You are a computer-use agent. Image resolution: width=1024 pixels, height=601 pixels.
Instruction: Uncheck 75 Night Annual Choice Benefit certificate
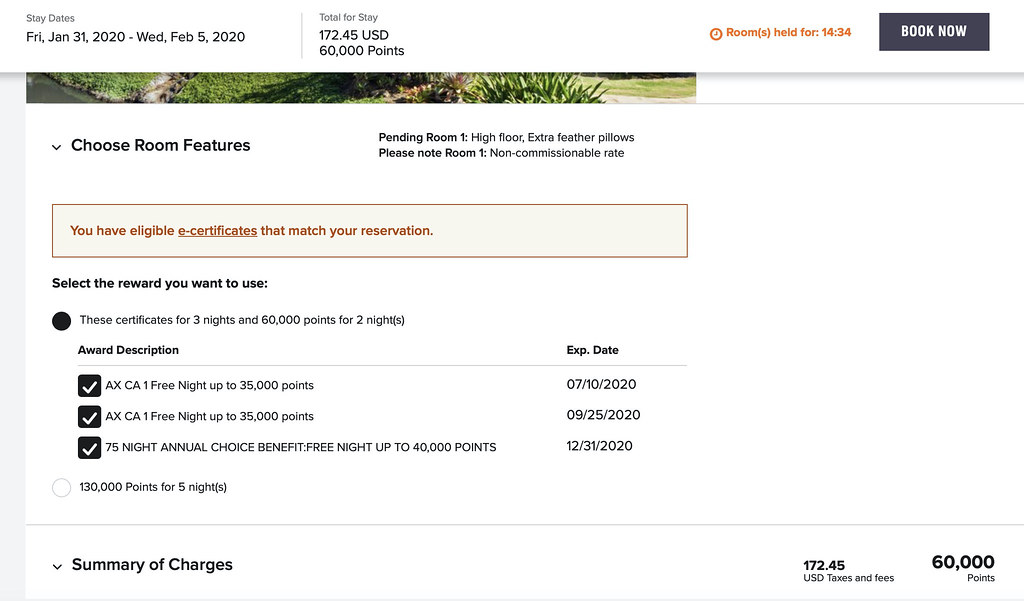click(90, 447)
